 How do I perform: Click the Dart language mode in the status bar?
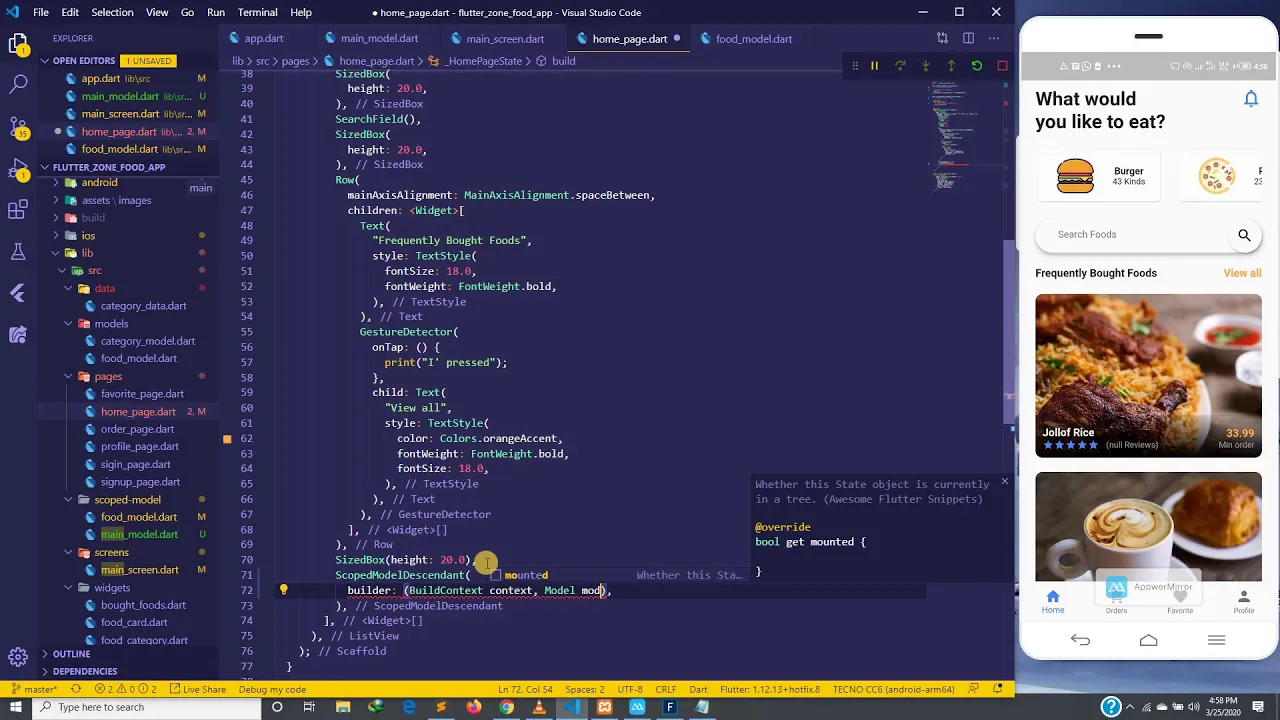tap(698, 689)
